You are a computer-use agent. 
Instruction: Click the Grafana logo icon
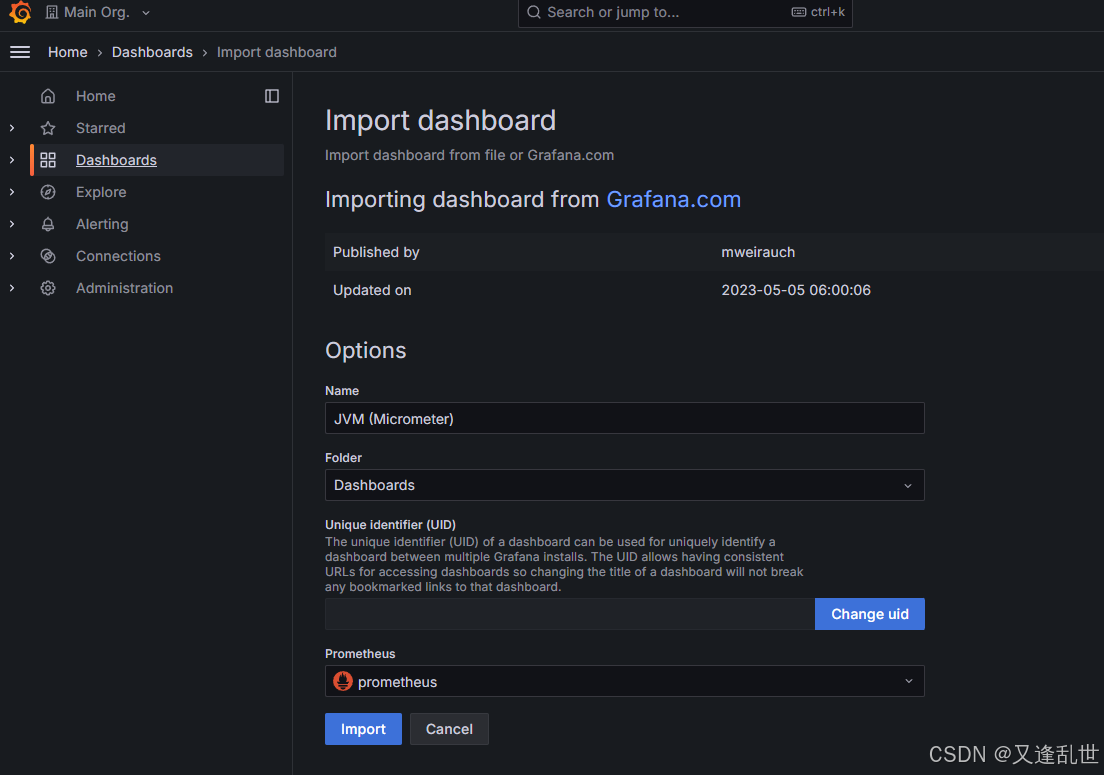pyautogui.click(x=20, y=12)
